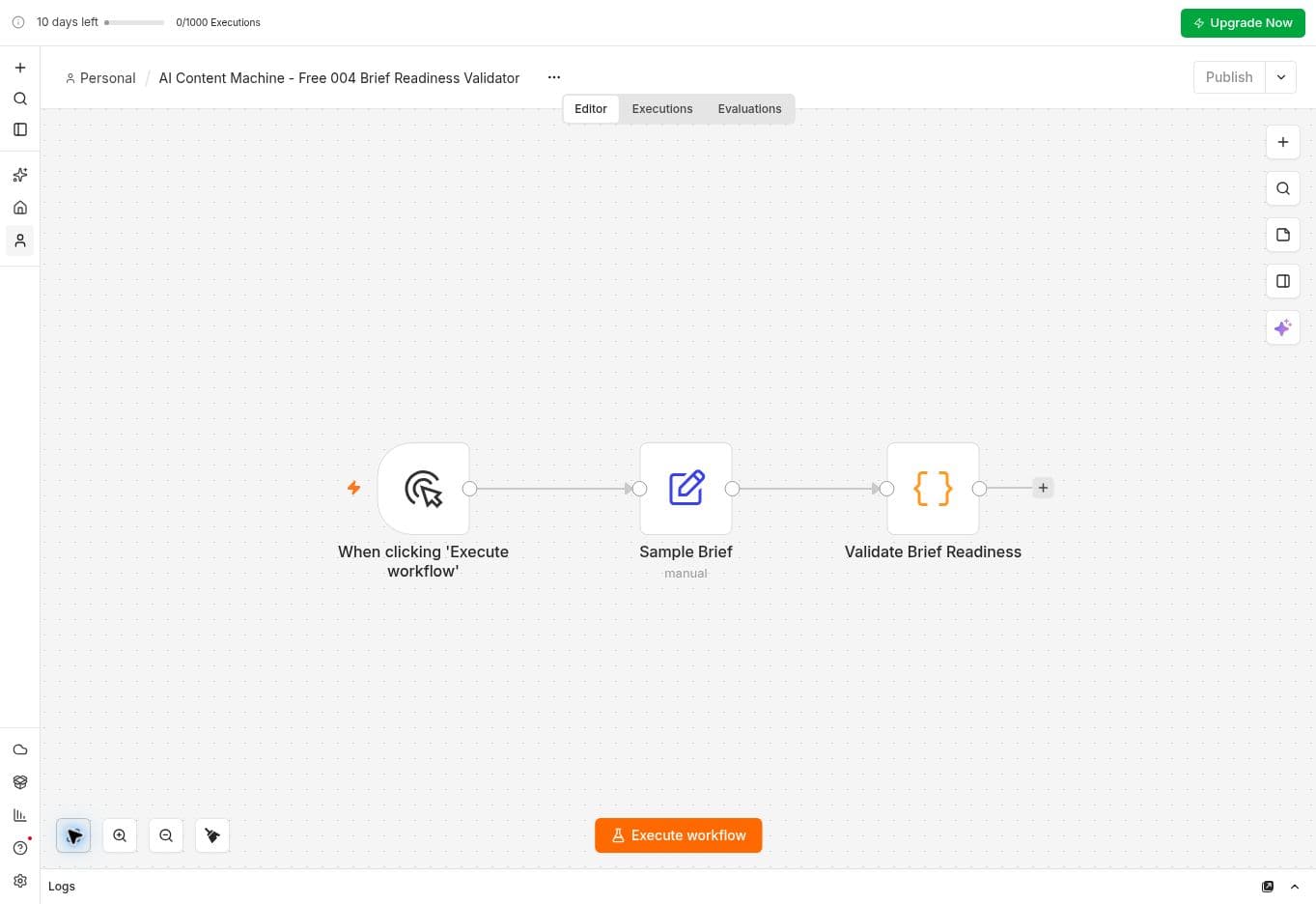Screen dimensions: 1316x904
Task: Click the Publish button
Action: (x=1229, y=77)
